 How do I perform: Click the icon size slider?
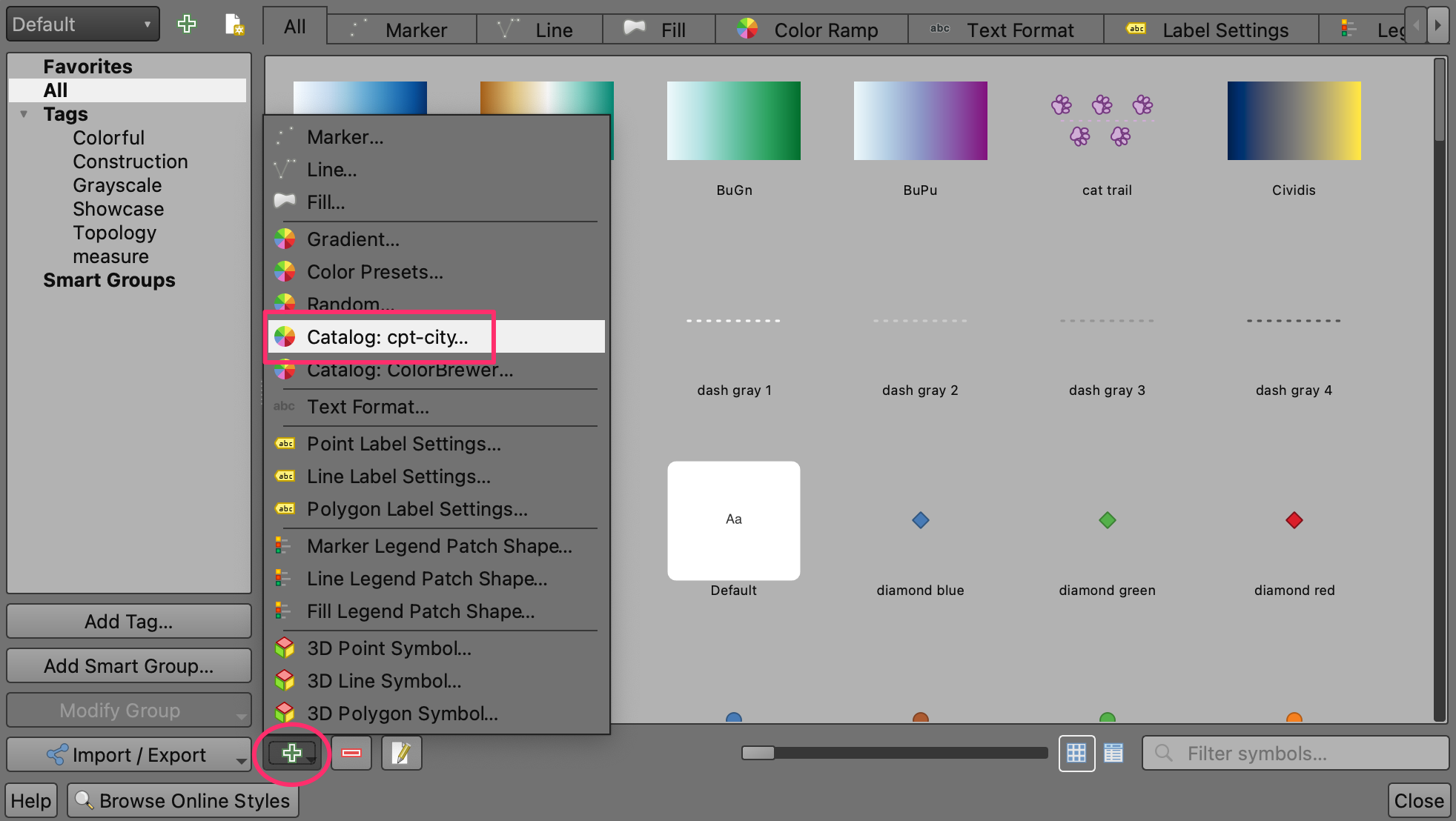click(x=893, y=753)
